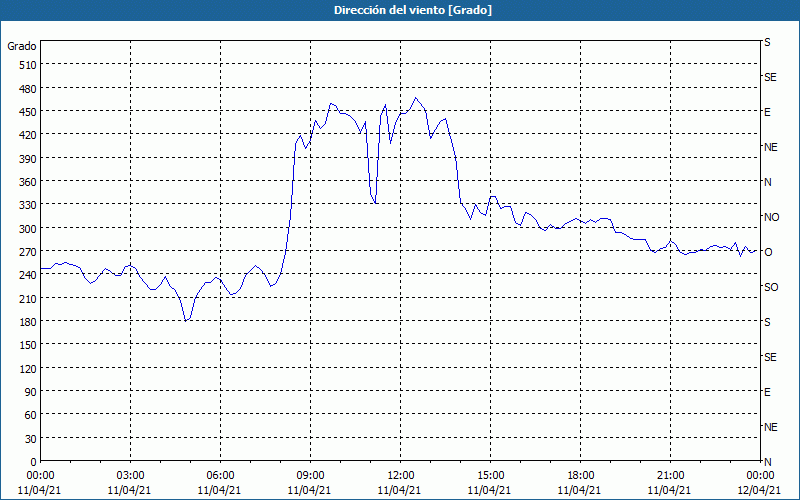This screenshot has height=500, width=800.
Task: Select the 60 y-axis value
Action: point(31,415)
